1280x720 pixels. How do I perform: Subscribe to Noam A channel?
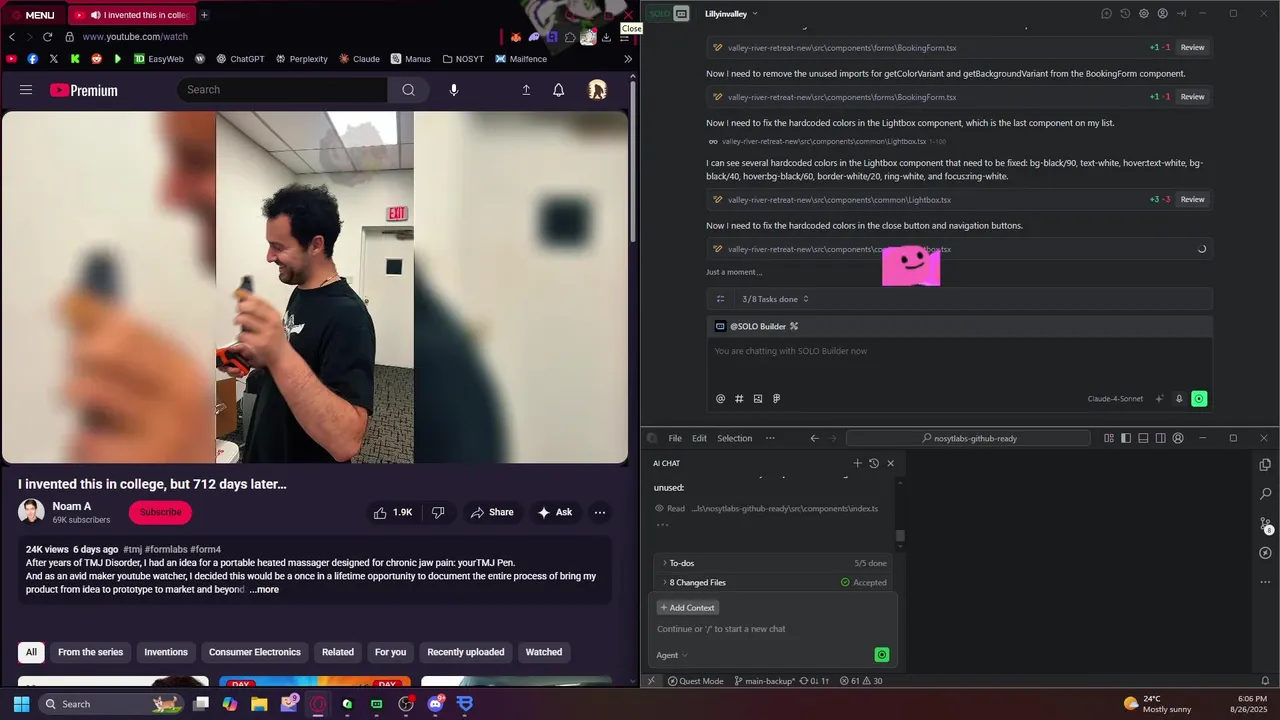pos(160,512)
